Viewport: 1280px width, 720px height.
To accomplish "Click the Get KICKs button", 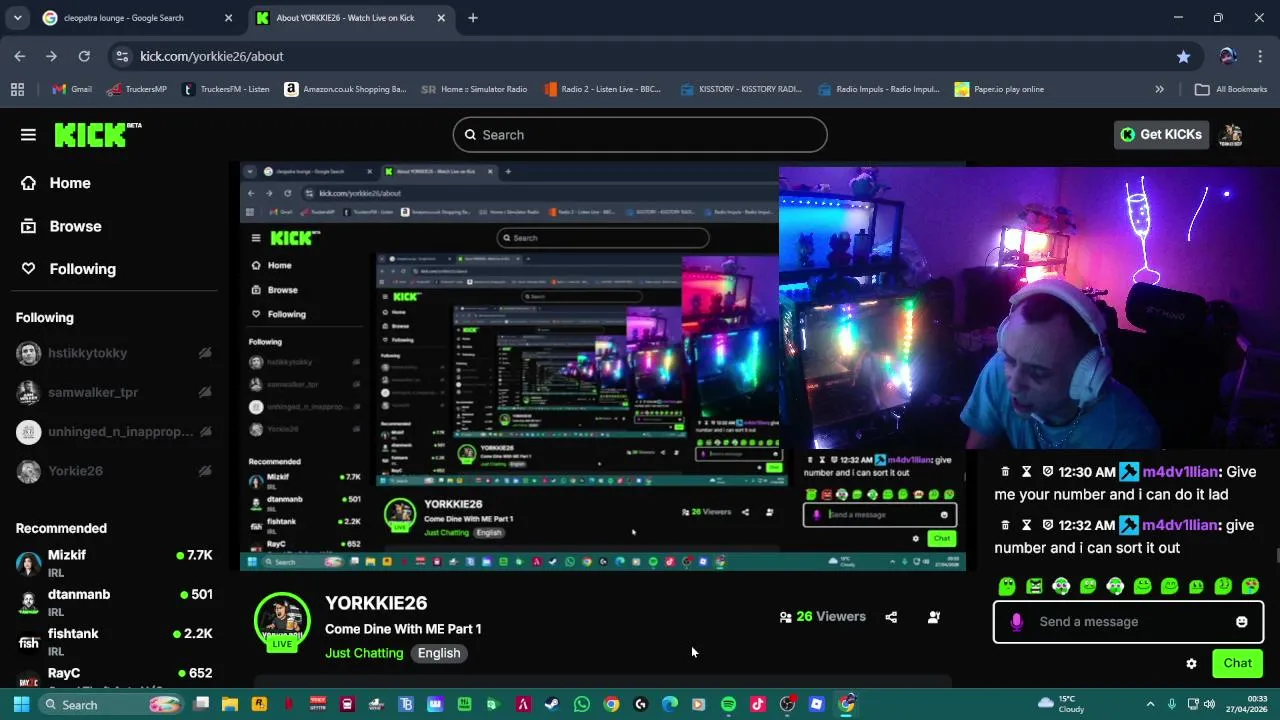I will point(1161,135).
